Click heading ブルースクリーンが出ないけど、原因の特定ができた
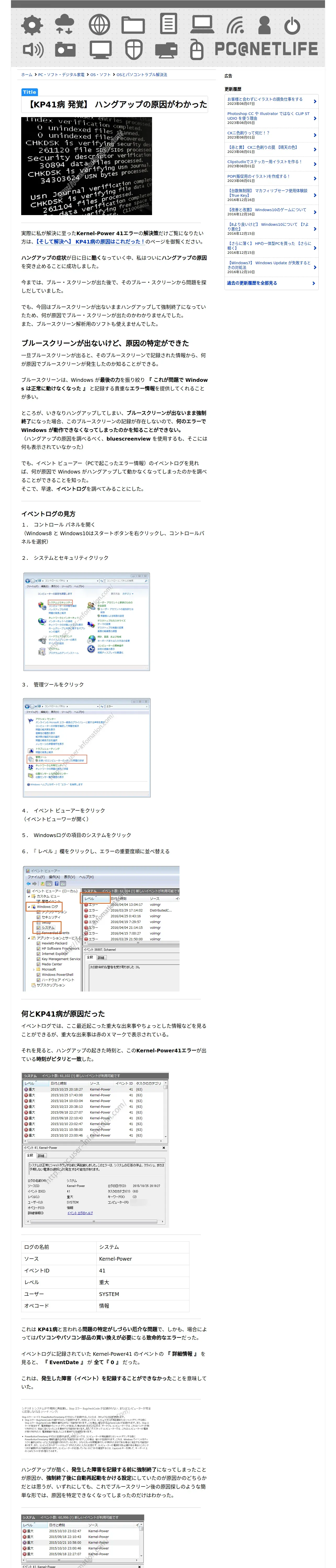 [105, 343]
